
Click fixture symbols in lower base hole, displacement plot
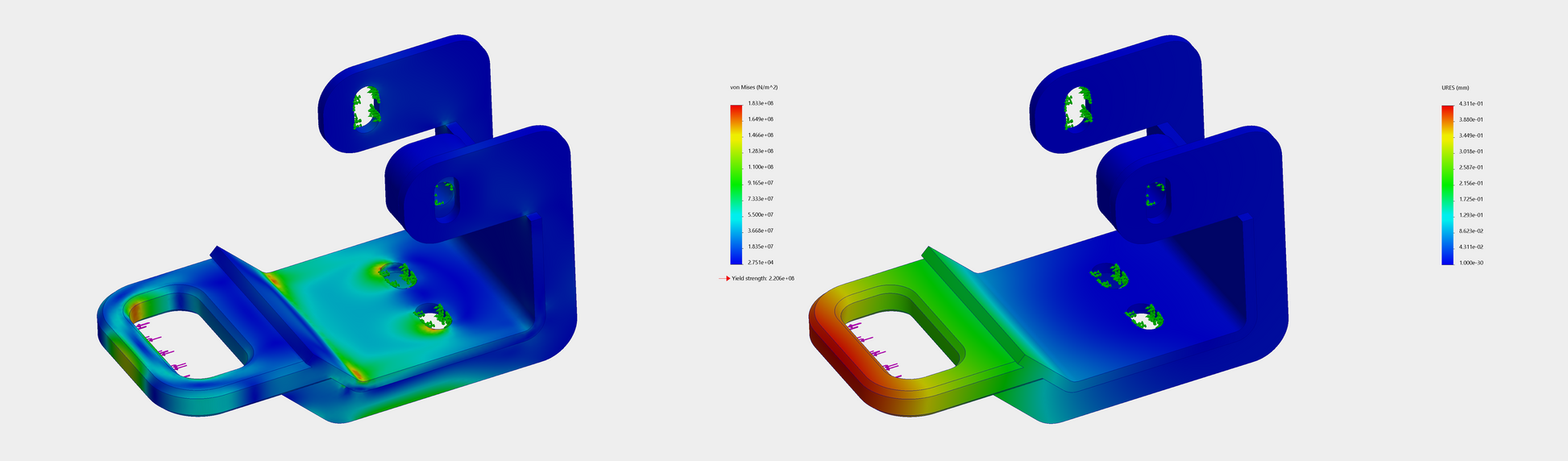(x=1148, y=317)
